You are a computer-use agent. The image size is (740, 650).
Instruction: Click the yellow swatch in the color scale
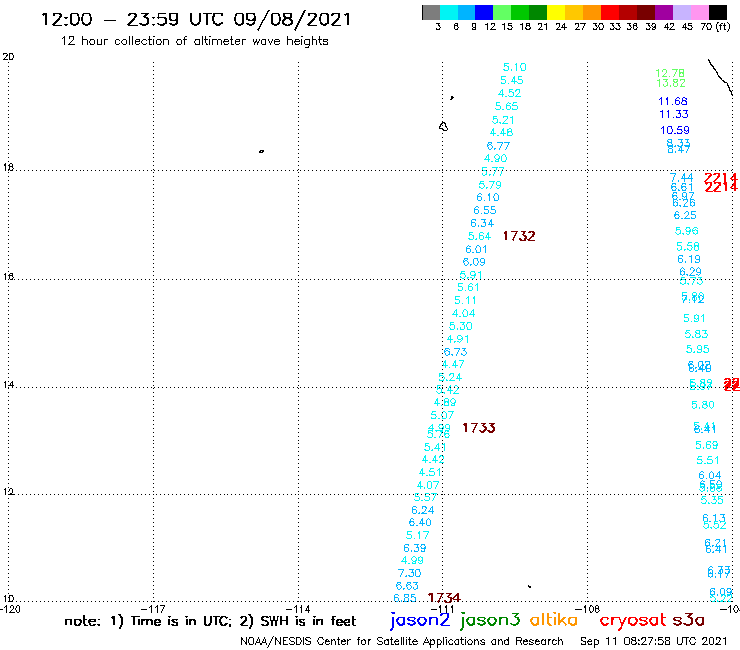click(x=556, y=12)
